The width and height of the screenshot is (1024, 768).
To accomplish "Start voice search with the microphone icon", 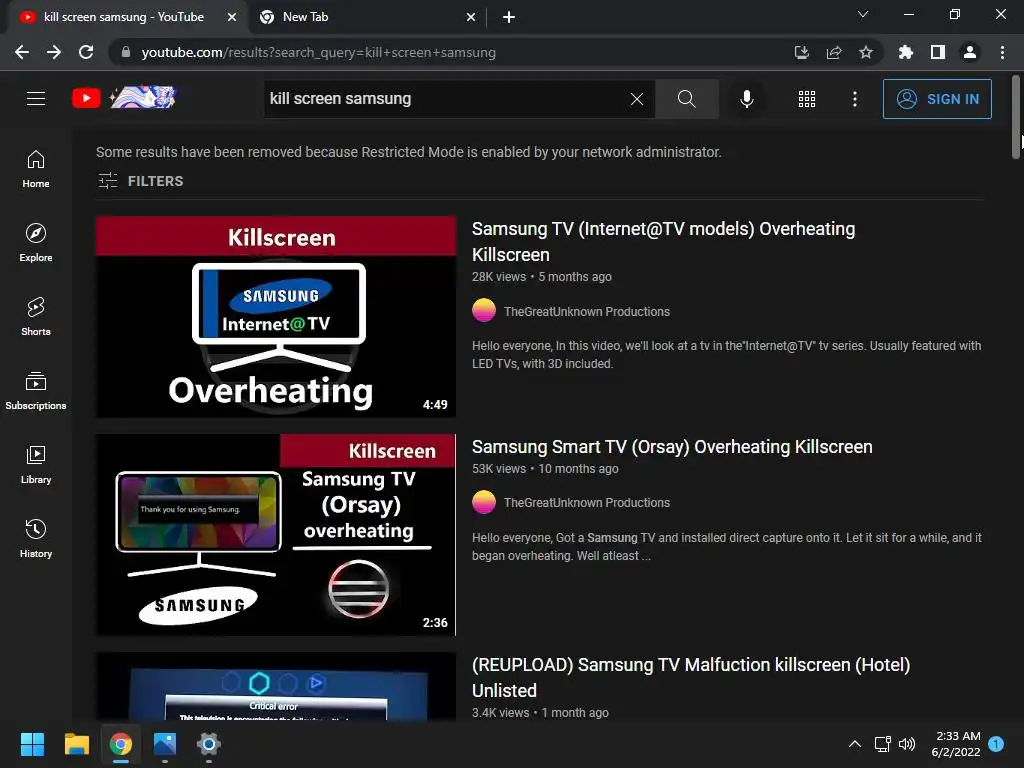I will [746, 99].
